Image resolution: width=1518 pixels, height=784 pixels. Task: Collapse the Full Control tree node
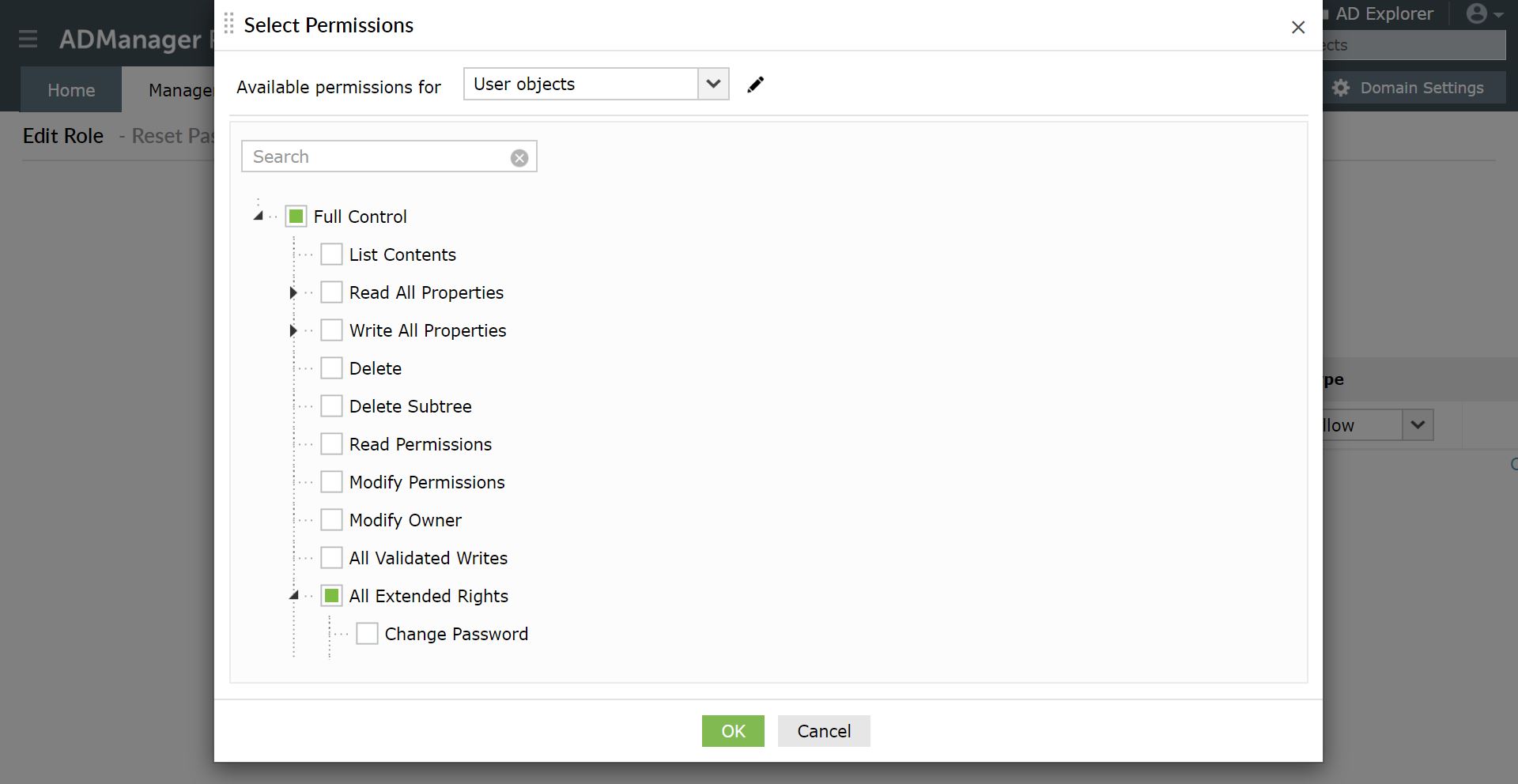259,216
